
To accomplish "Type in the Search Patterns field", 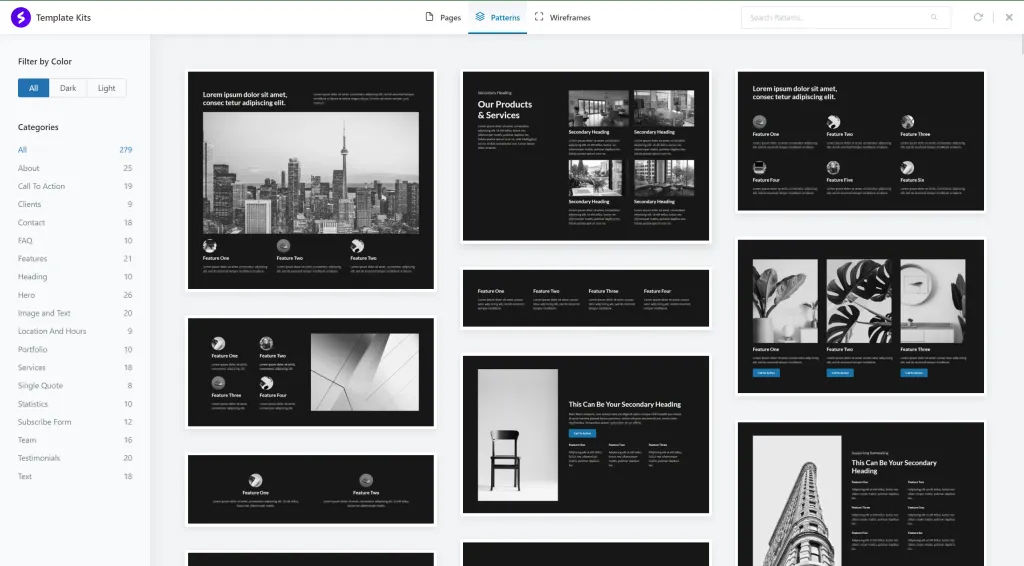I will [835, 17].
